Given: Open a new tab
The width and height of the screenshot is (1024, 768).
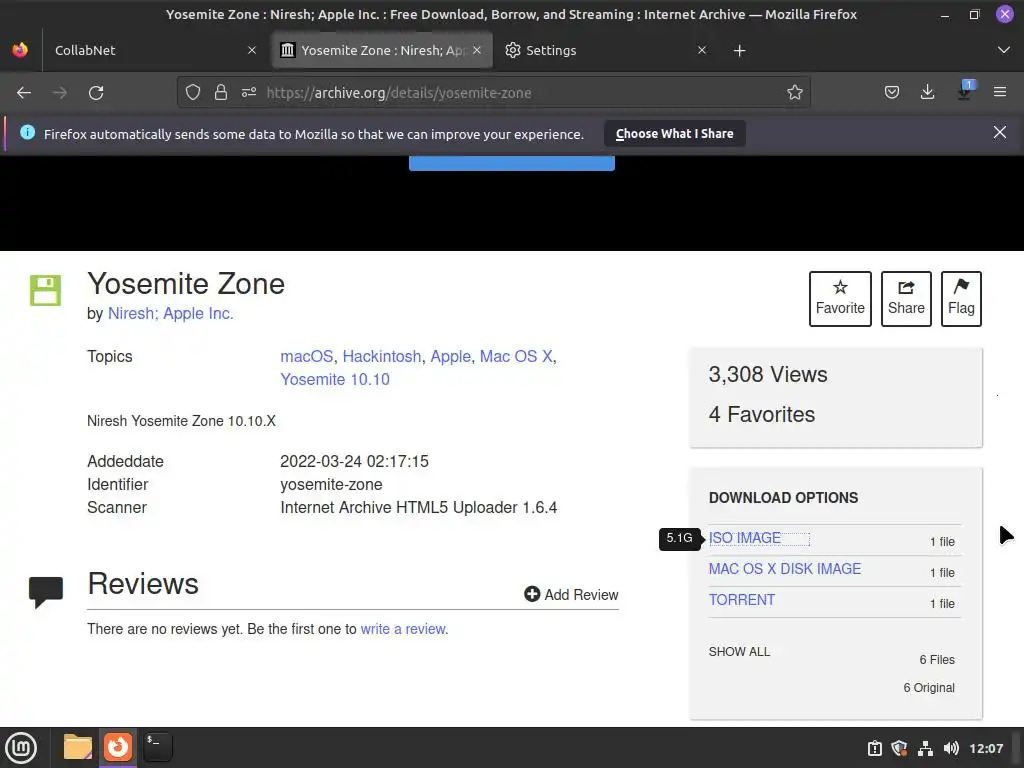Looking at the screenshot, I should click(x=739, y=51).
